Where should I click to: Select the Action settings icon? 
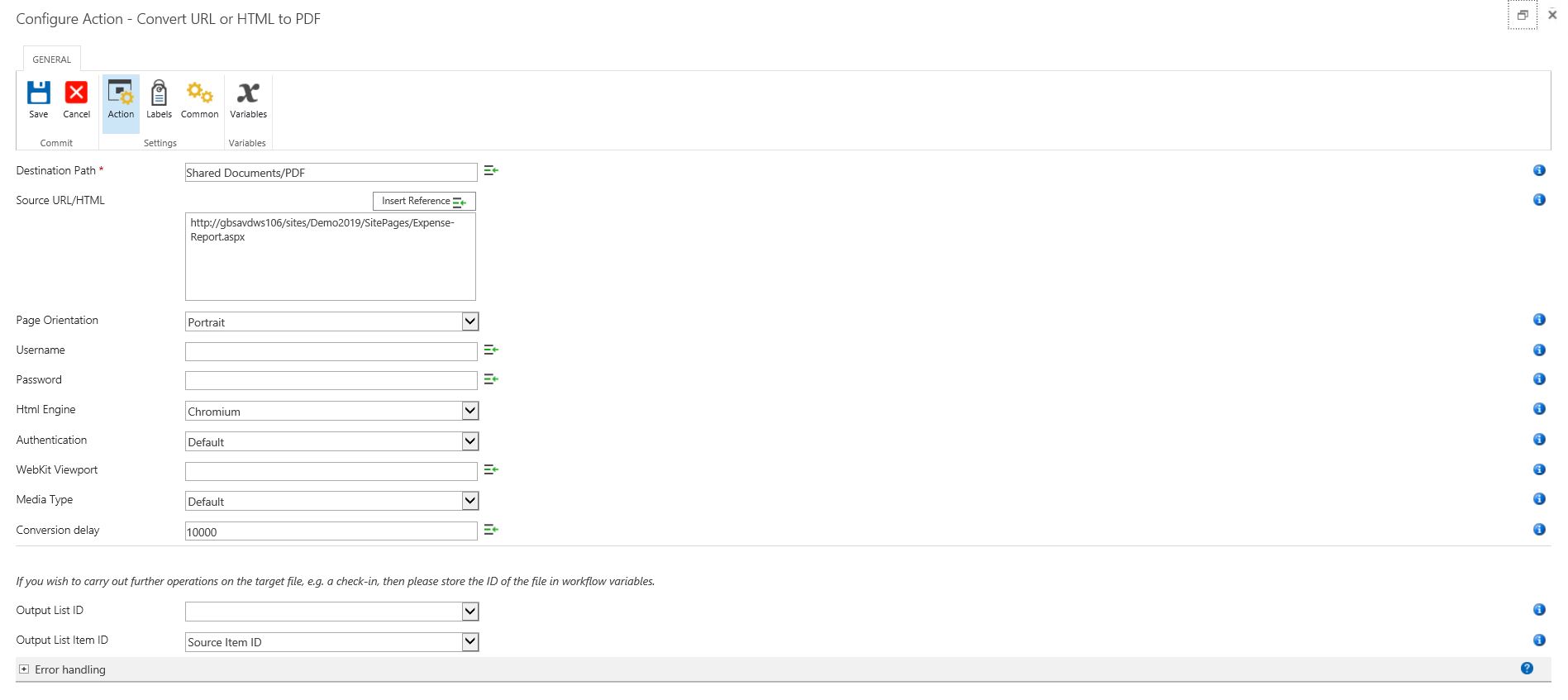pyautogui.click(x=121, y=93)
